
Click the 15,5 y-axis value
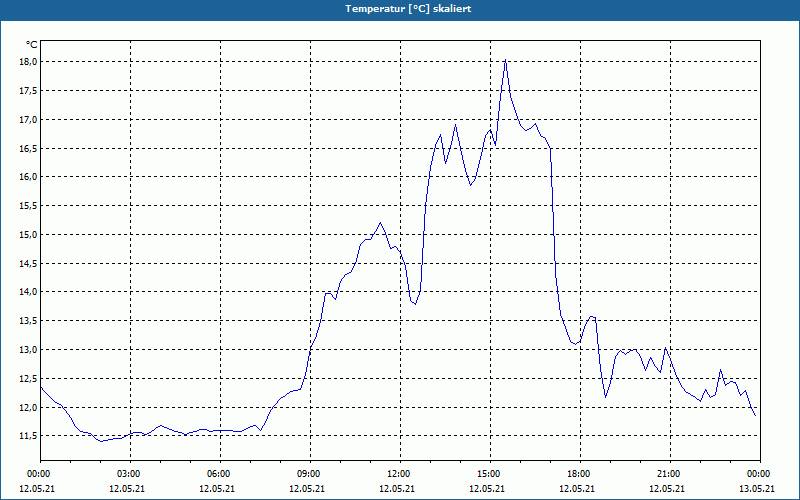click(29, 206)
